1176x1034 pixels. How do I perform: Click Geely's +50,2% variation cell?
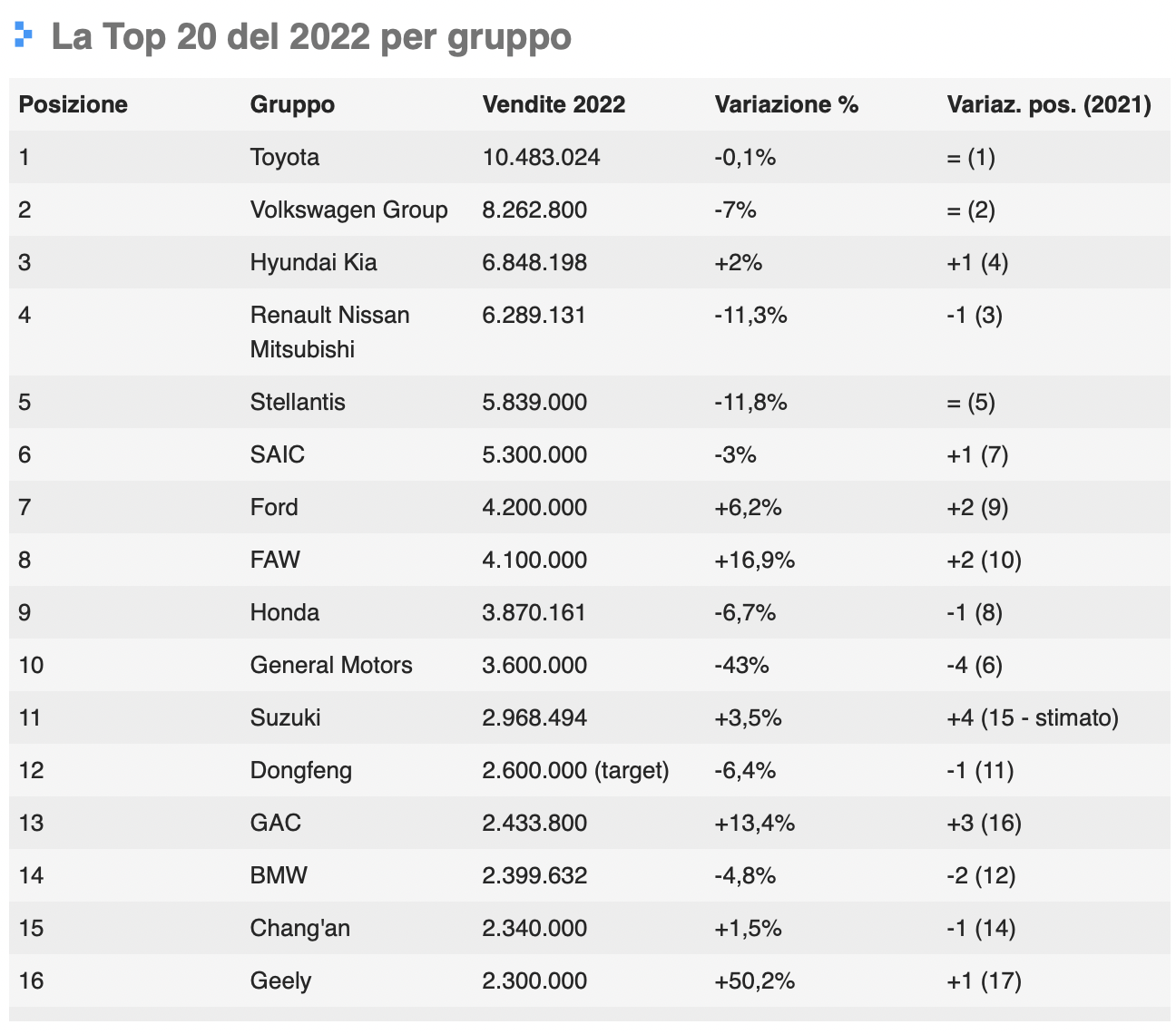click(x=754, y=980)
